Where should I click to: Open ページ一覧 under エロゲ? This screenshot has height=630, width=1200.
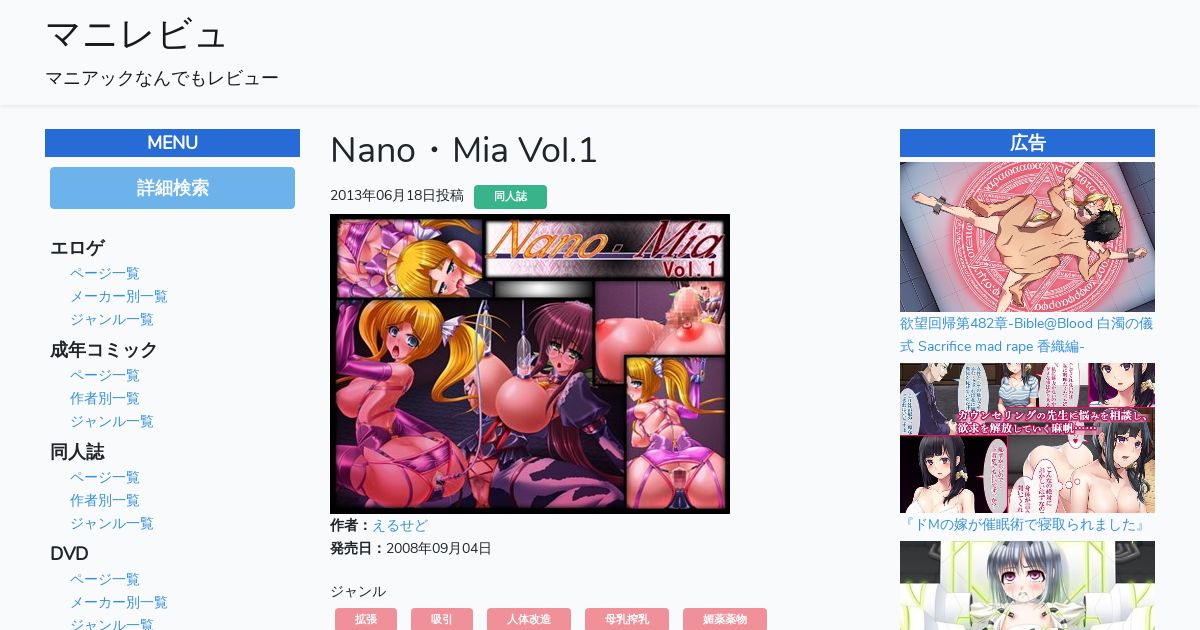click(x=105, y=273)
